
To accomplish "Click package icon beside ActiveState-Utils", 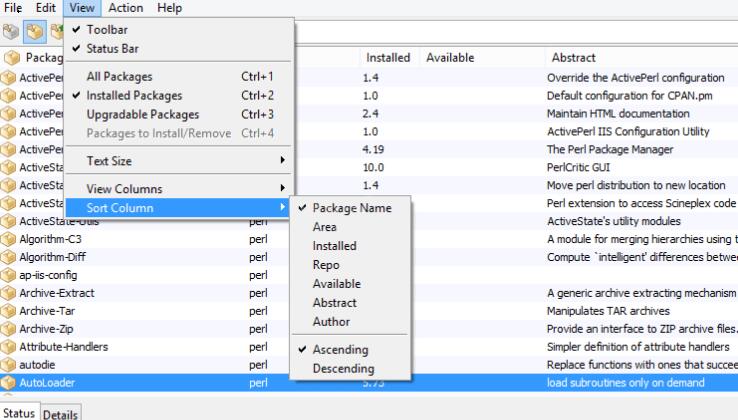I will click(8, 221).
